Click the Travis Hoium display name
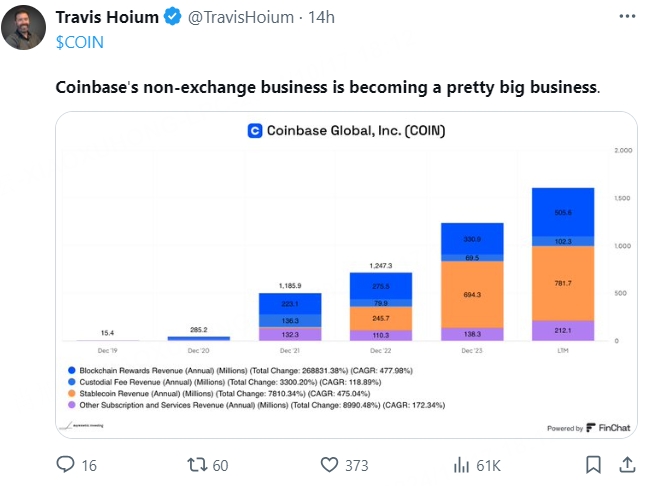The width and height of the screenshot is (645, 486). (107, 17)
